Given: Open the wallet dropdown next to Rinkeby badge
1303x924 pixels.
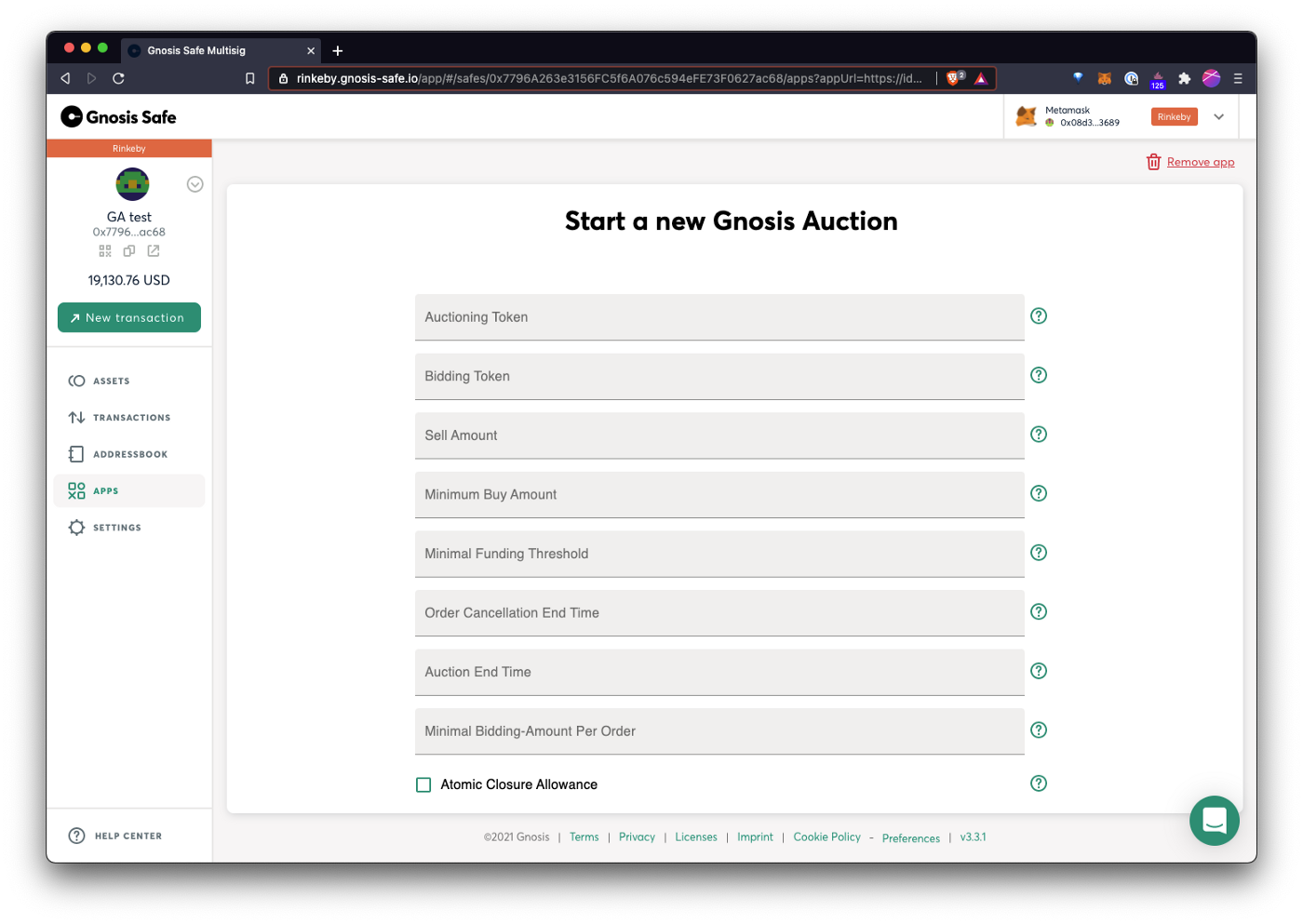Looking at the screenshot, I should 1219,116.
